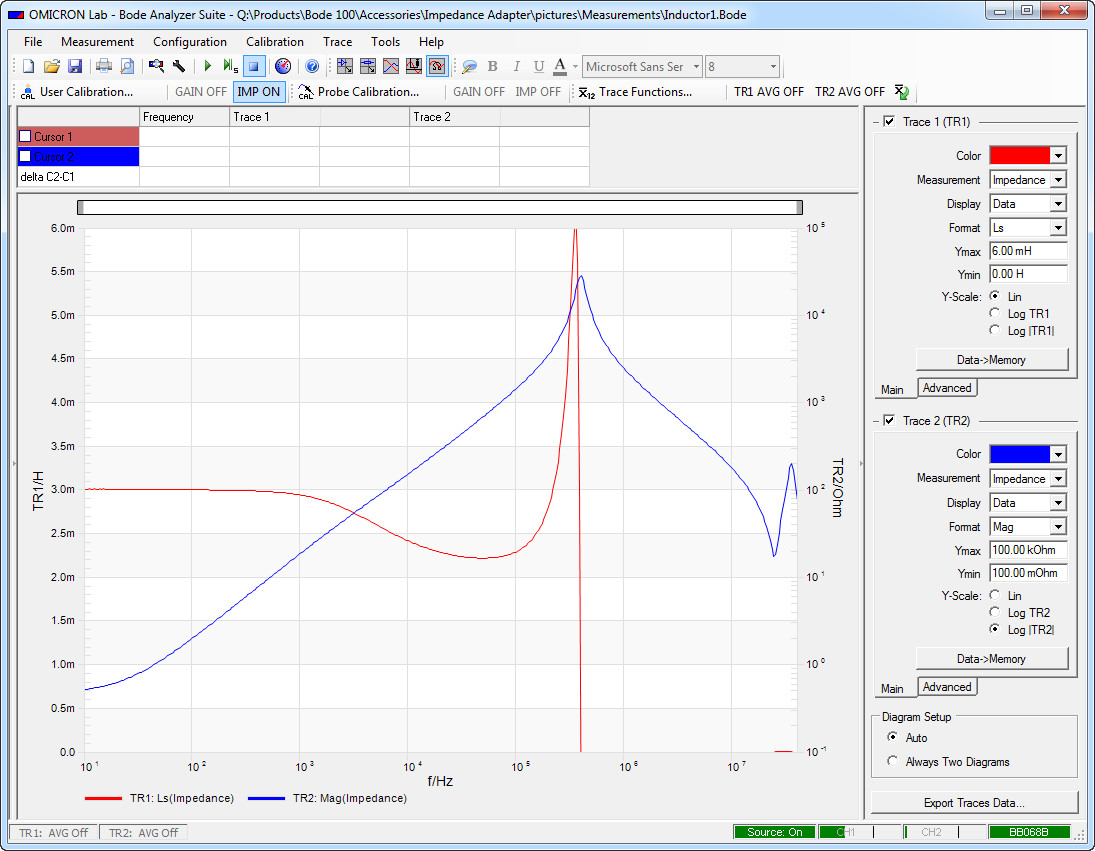Image resolution: width=1095 pixels, height=851 pixels.
Task: Toggle italic text formatting
Action: point(516,66)
